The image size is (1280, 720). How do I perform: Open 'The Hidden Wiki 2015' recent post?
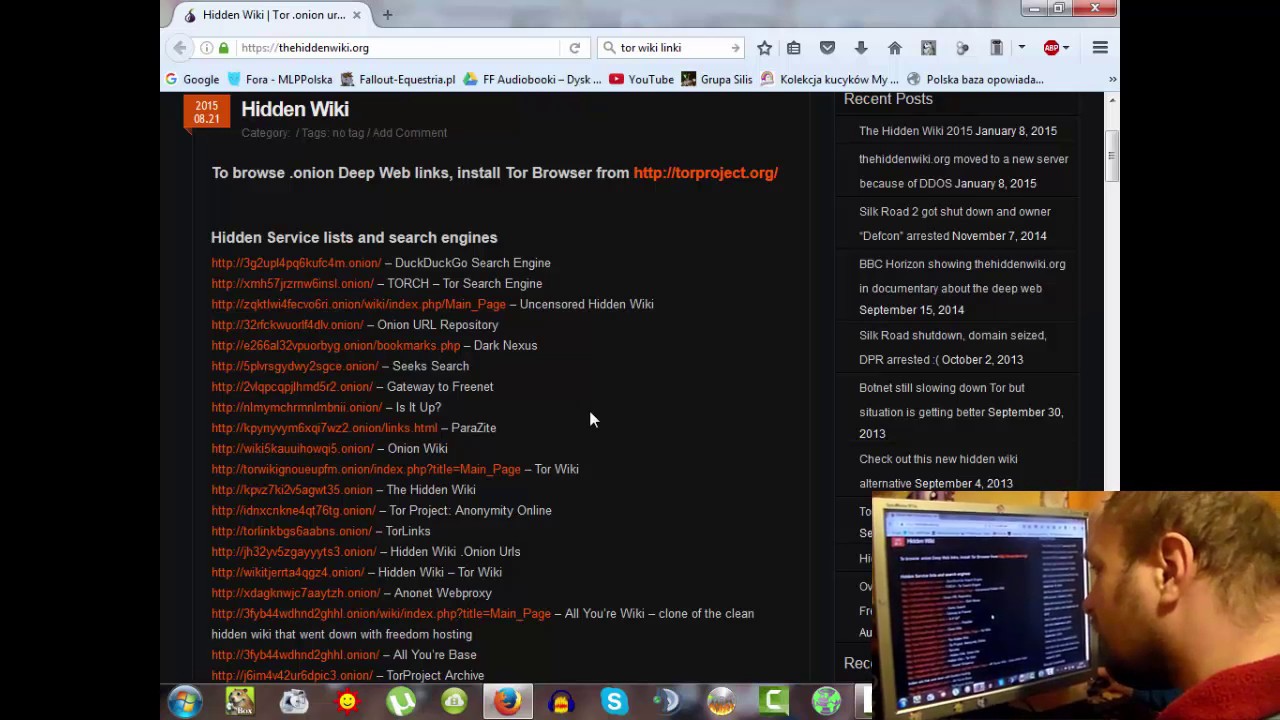point(915,131)
